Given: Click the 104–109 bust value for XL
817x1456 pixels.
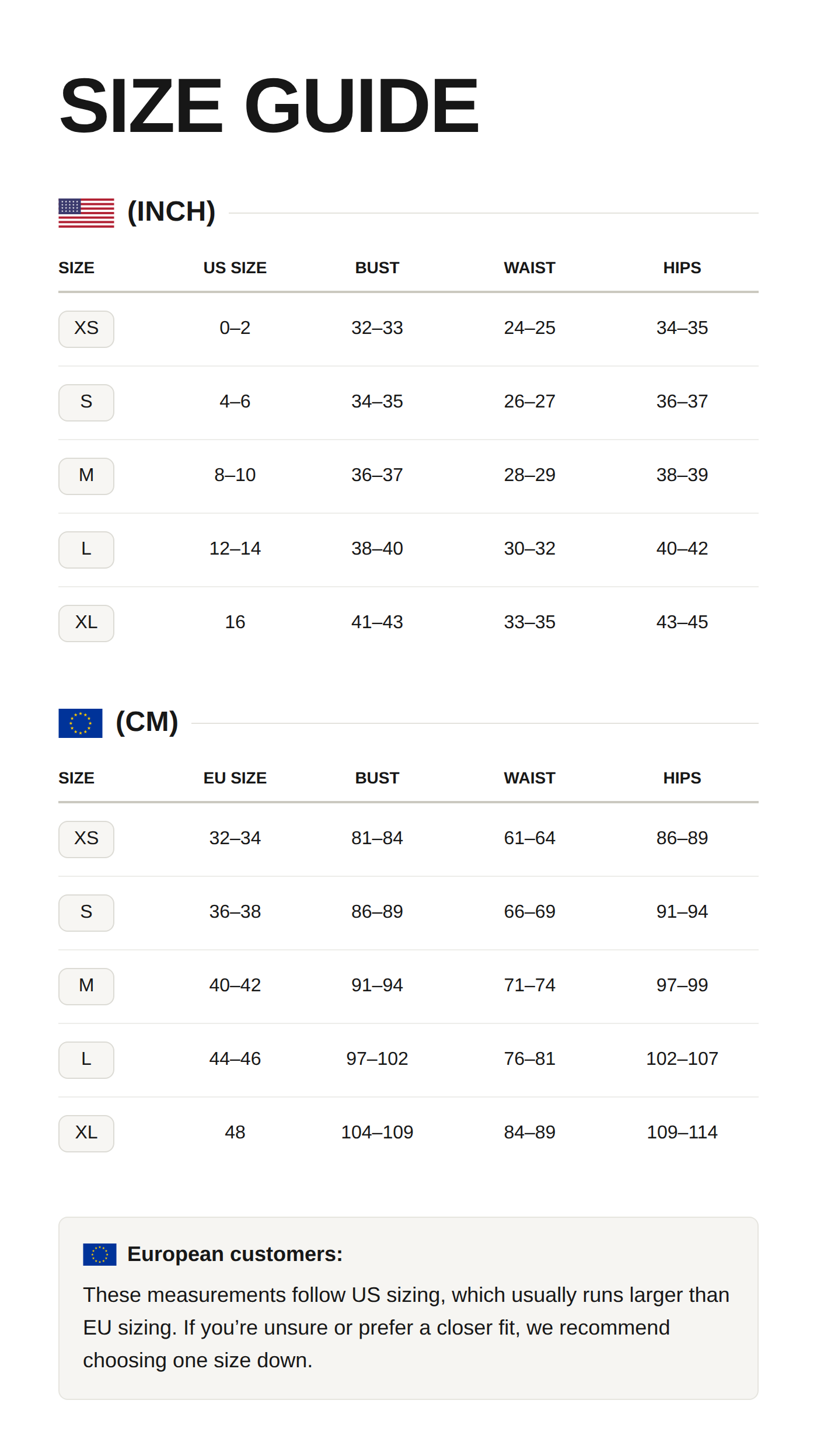Looking at the screenshot, I should coord(377,1132).
